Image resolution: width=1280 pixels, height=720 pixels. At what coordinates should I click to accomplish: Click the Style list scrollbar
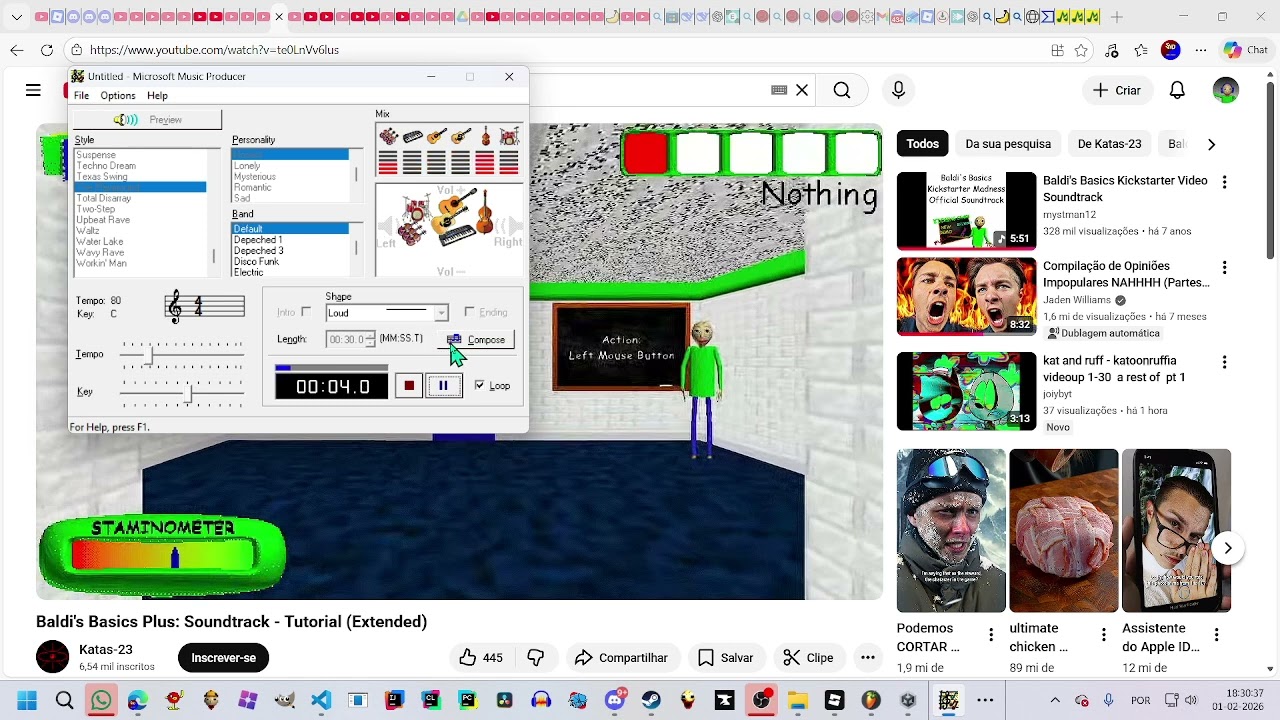click(214, 213)
